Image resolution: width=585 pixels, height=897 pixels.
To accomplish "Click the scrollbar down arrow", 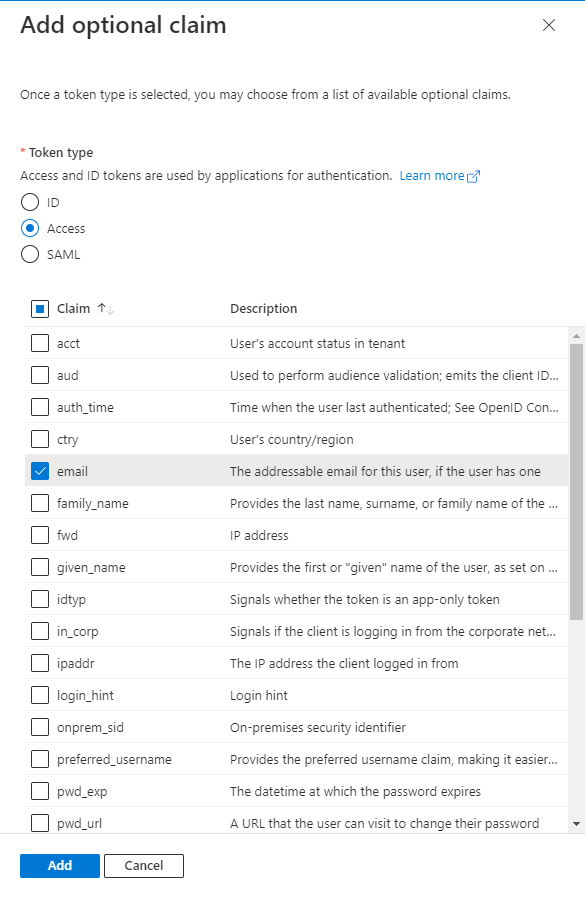I will click(576, 824).
